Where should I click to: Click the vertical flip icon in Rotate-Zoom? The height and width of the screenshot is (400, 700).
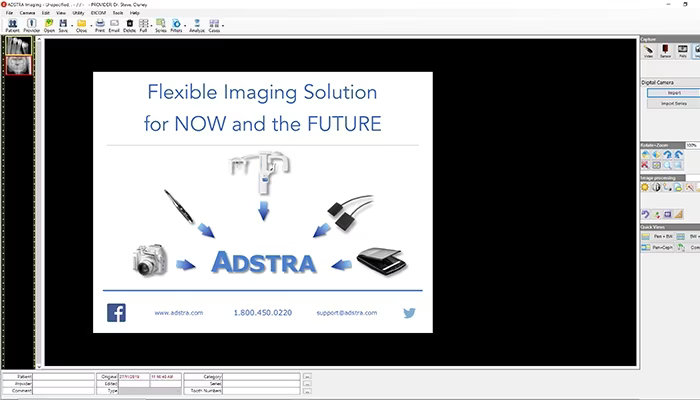(x=646, y=154)
